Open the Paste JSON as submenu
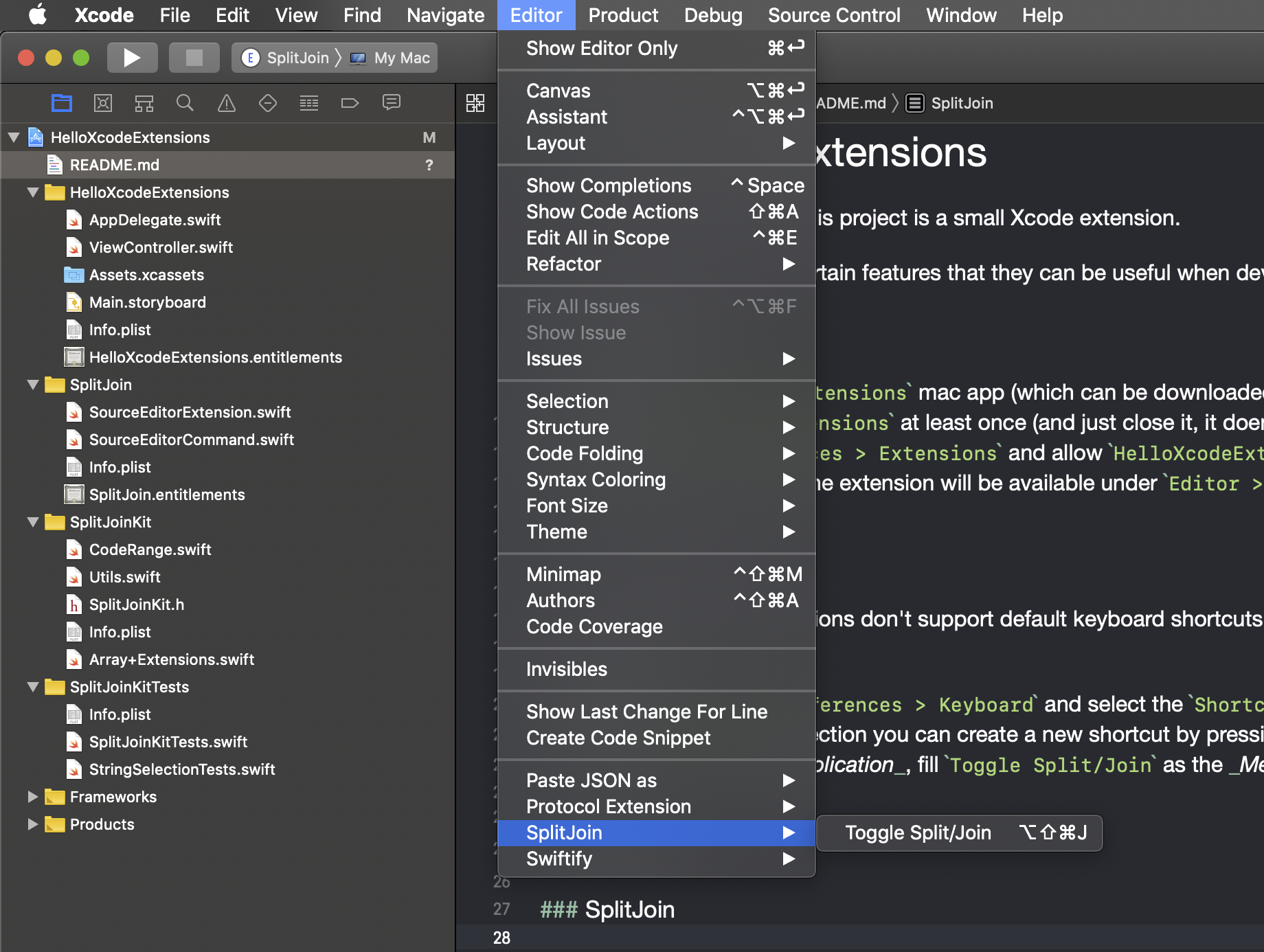 click(x=656, y=780)
